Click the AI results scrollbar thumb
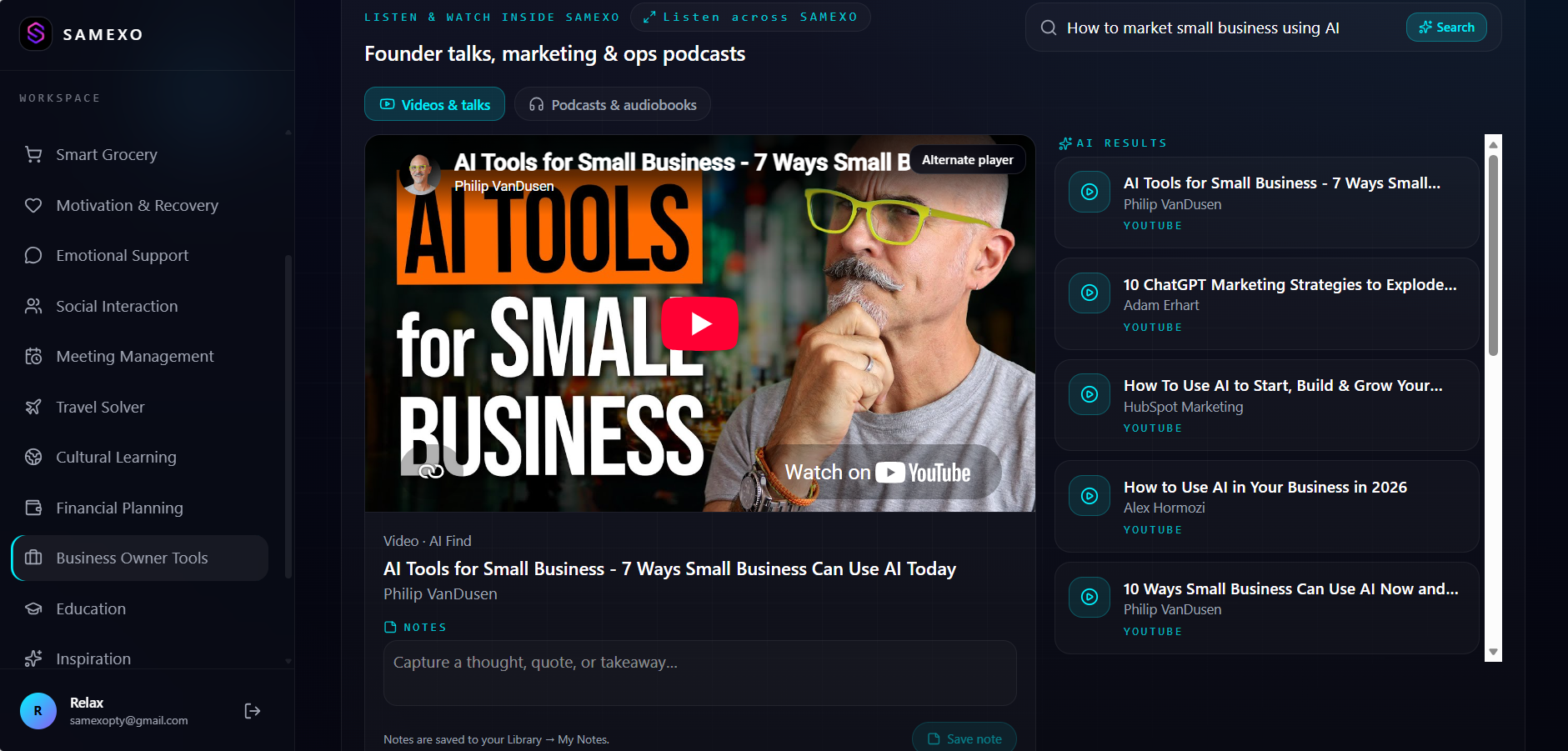 tap(1493, 254)
